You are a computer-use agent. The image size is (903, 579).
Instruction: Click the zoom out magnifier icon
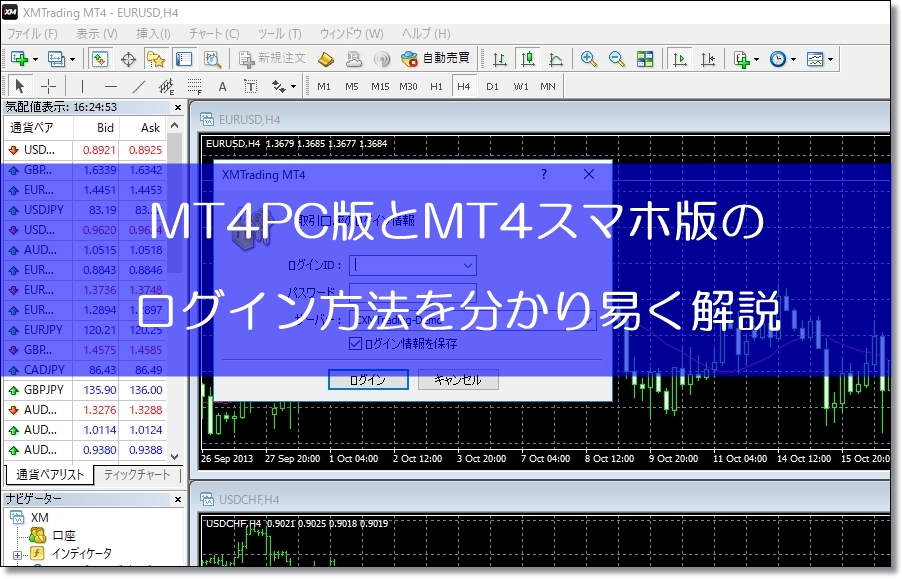pyautogui.click(x=616, y=59)
